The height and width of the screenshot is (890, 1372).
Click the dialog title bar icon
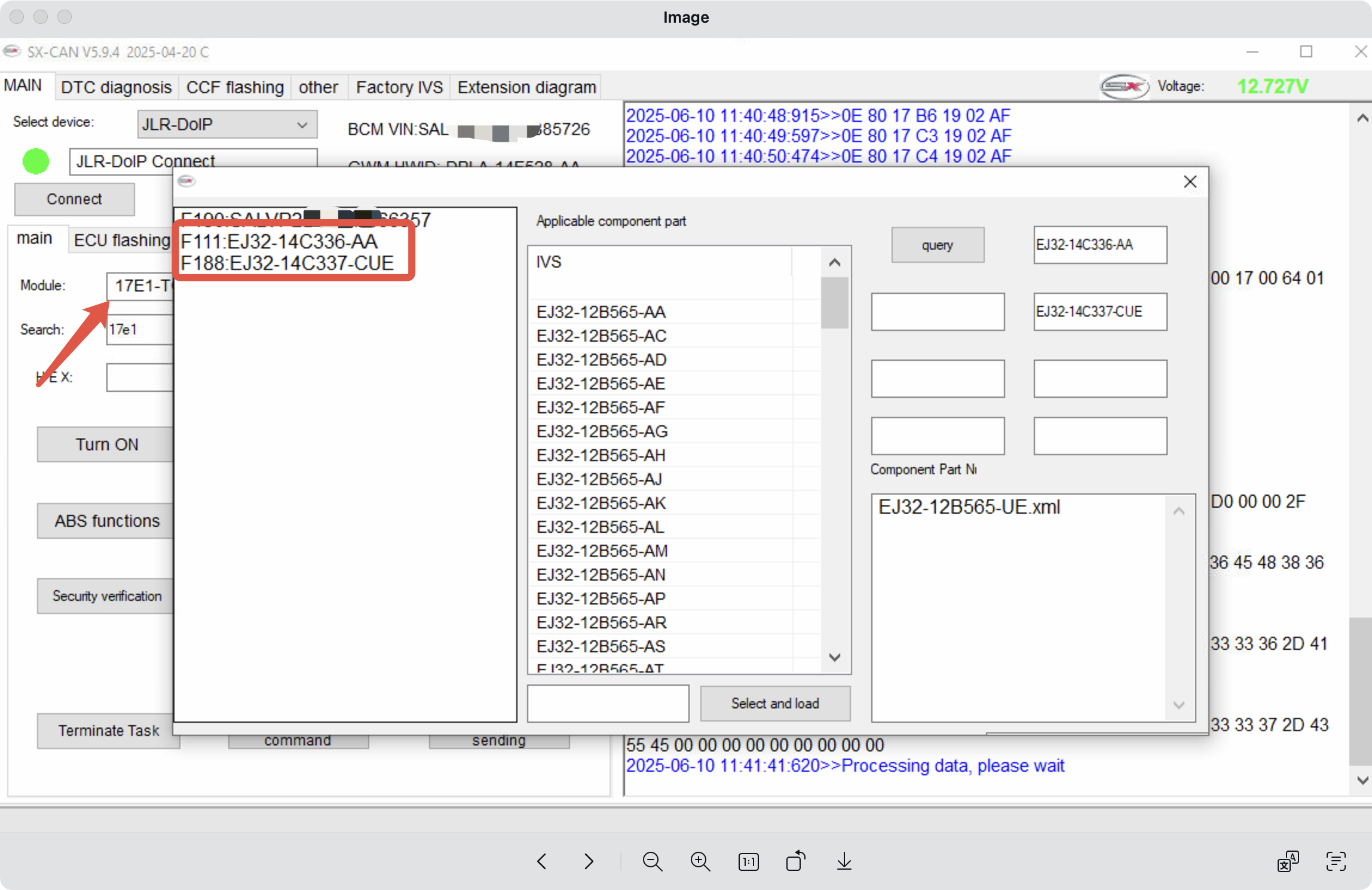click(x=186, y=181)
